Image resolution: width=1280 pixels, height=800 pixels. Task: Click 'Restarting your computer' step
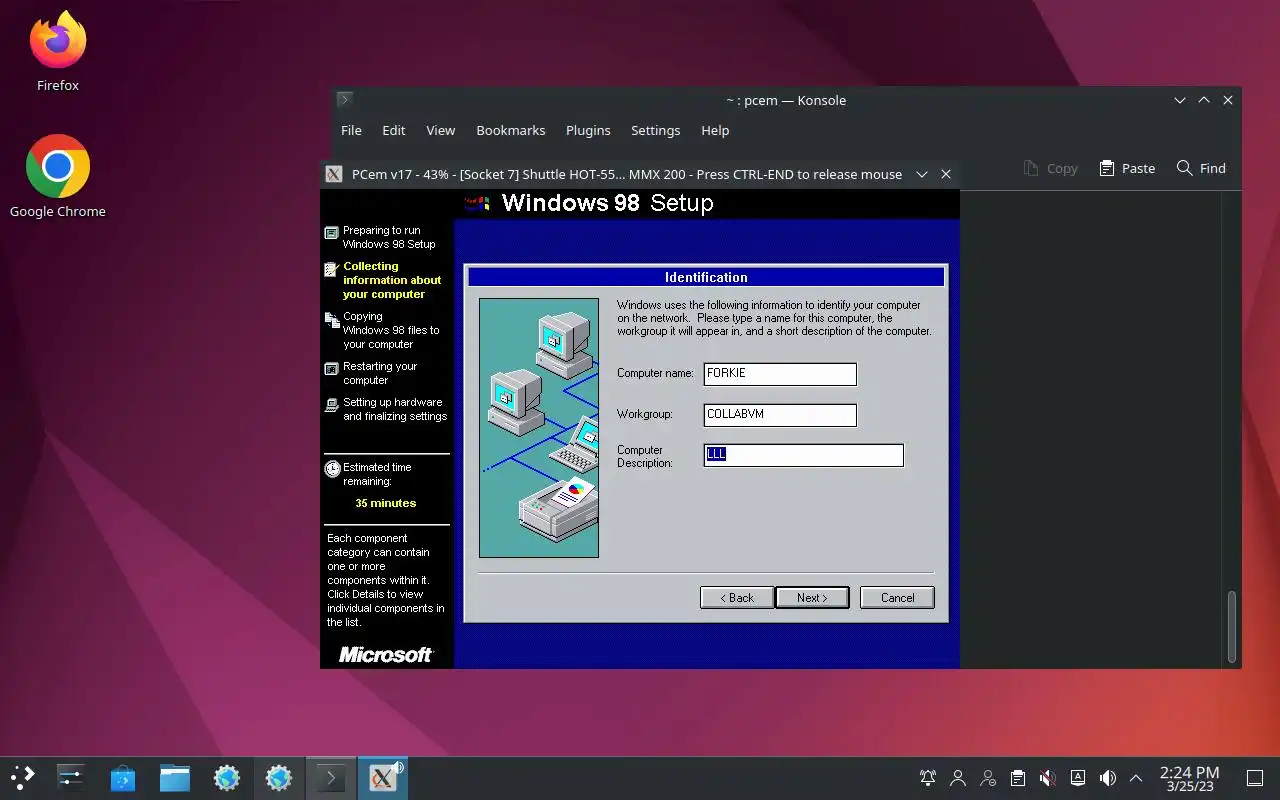point(380,373)
